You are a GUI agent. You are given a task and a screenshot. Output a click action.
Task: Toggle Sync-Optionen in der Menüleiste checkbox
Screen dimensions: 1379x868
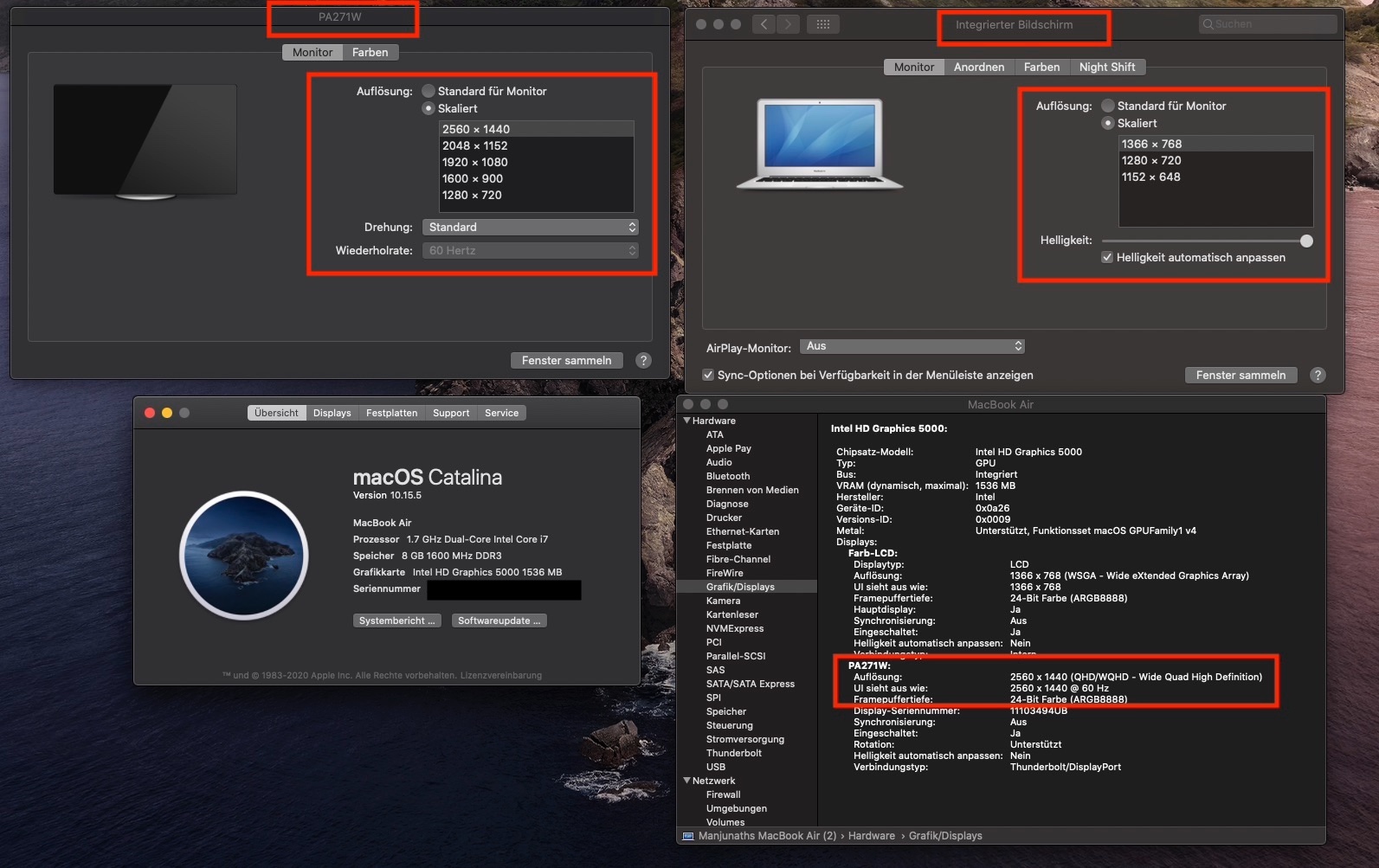tap(708, 375)
